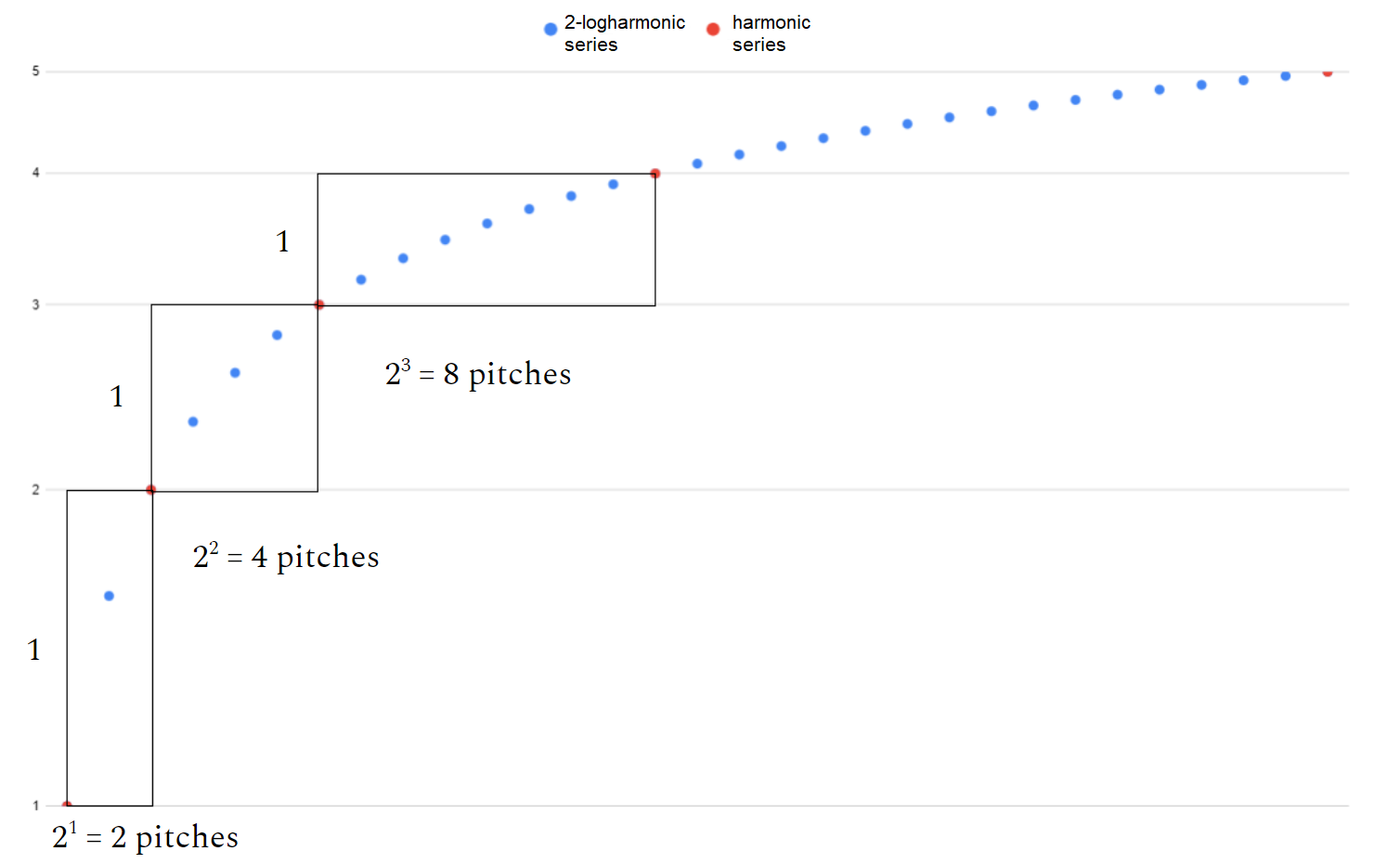Click the red harmonic series legend dot

click(713, 30)
